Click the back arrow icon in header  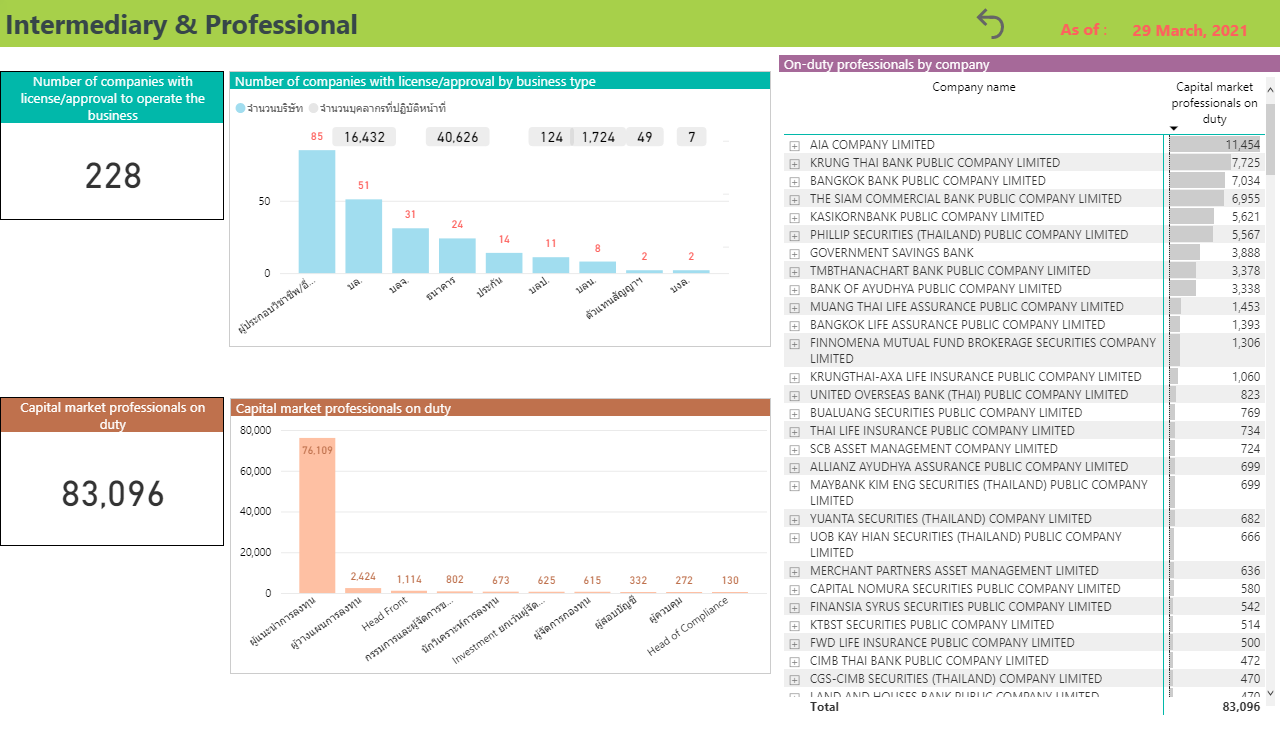pos(990,24)
